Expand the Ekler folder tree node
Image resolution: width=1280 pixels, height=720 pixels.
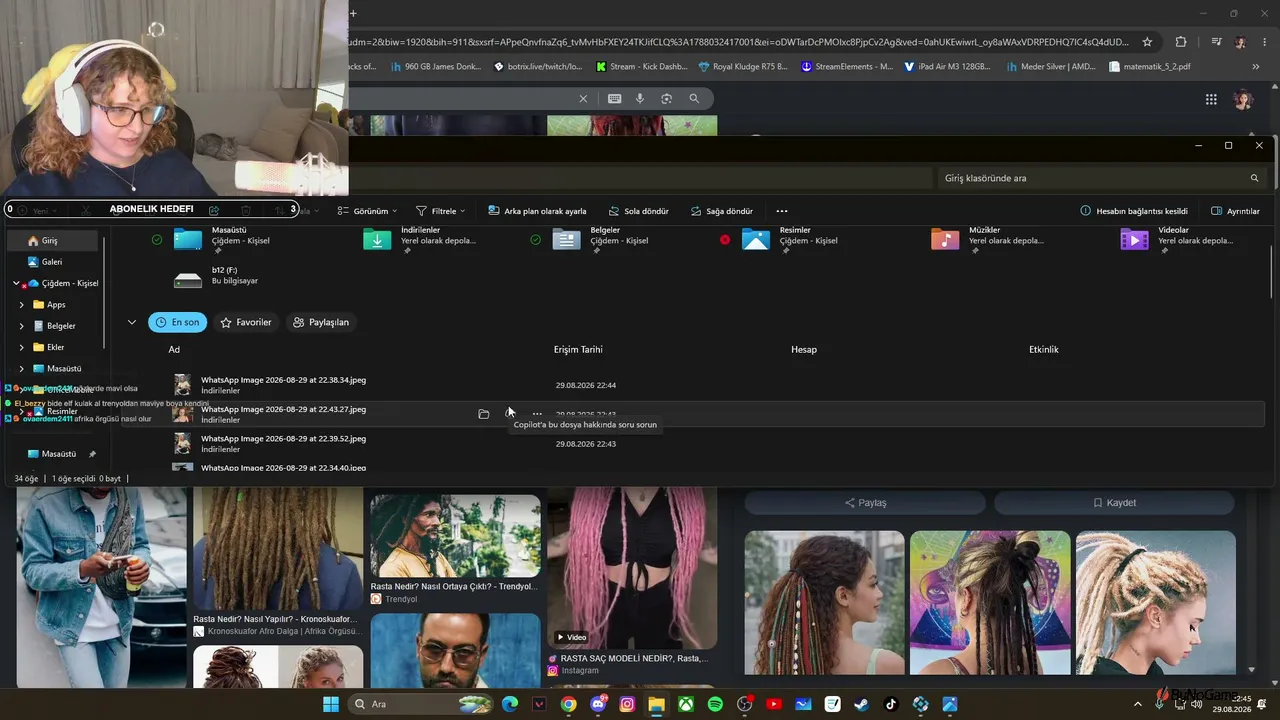(x=22, y=347)
